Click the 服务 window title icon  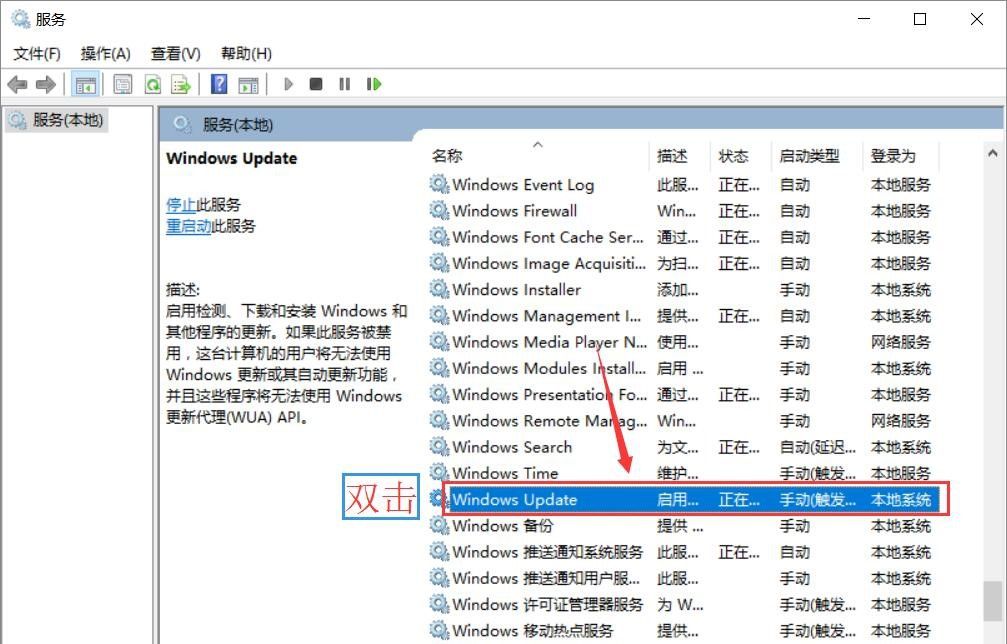click(21, 19)
